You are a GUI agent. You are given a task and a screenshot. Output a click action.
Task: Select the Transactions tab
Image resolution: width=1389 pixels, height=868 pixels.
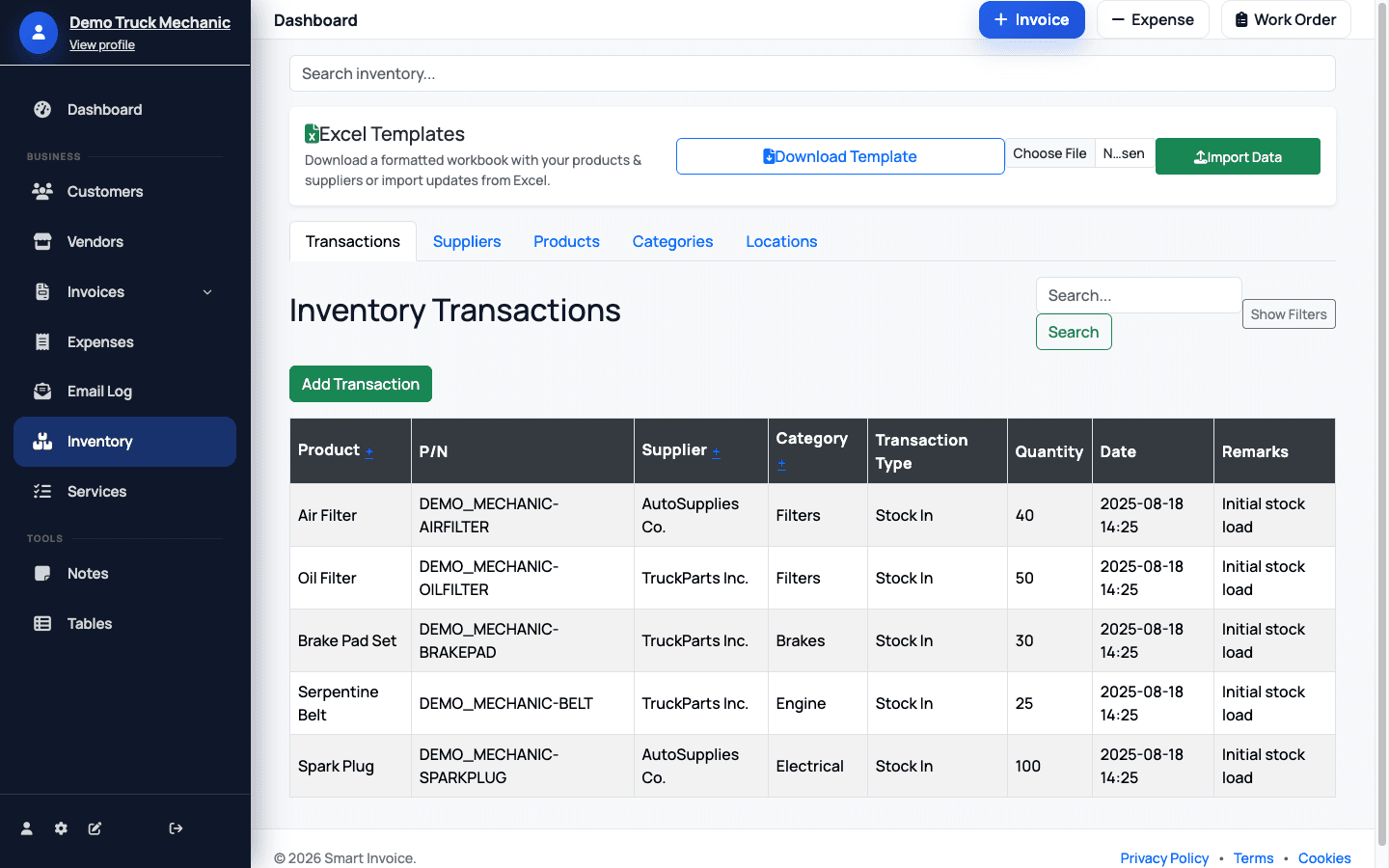[x=353, y=242]
